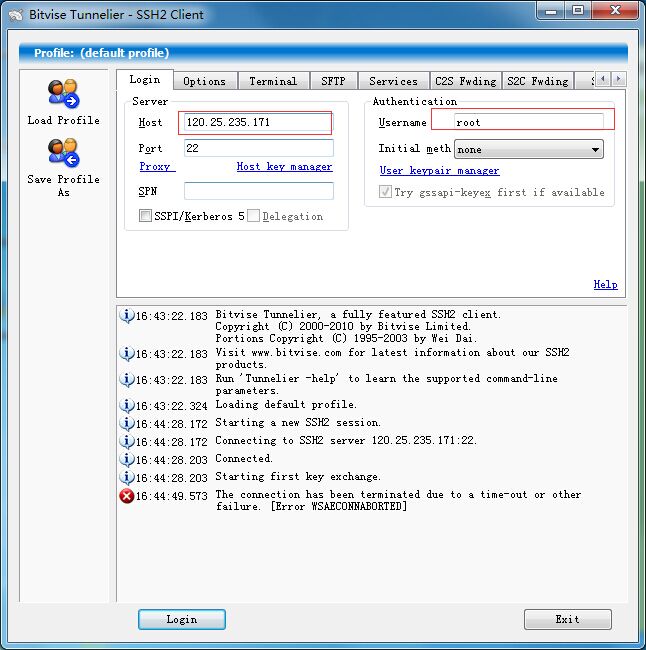646x650 pixels.
Task: Open the Host key manager link
Action: 284,167
